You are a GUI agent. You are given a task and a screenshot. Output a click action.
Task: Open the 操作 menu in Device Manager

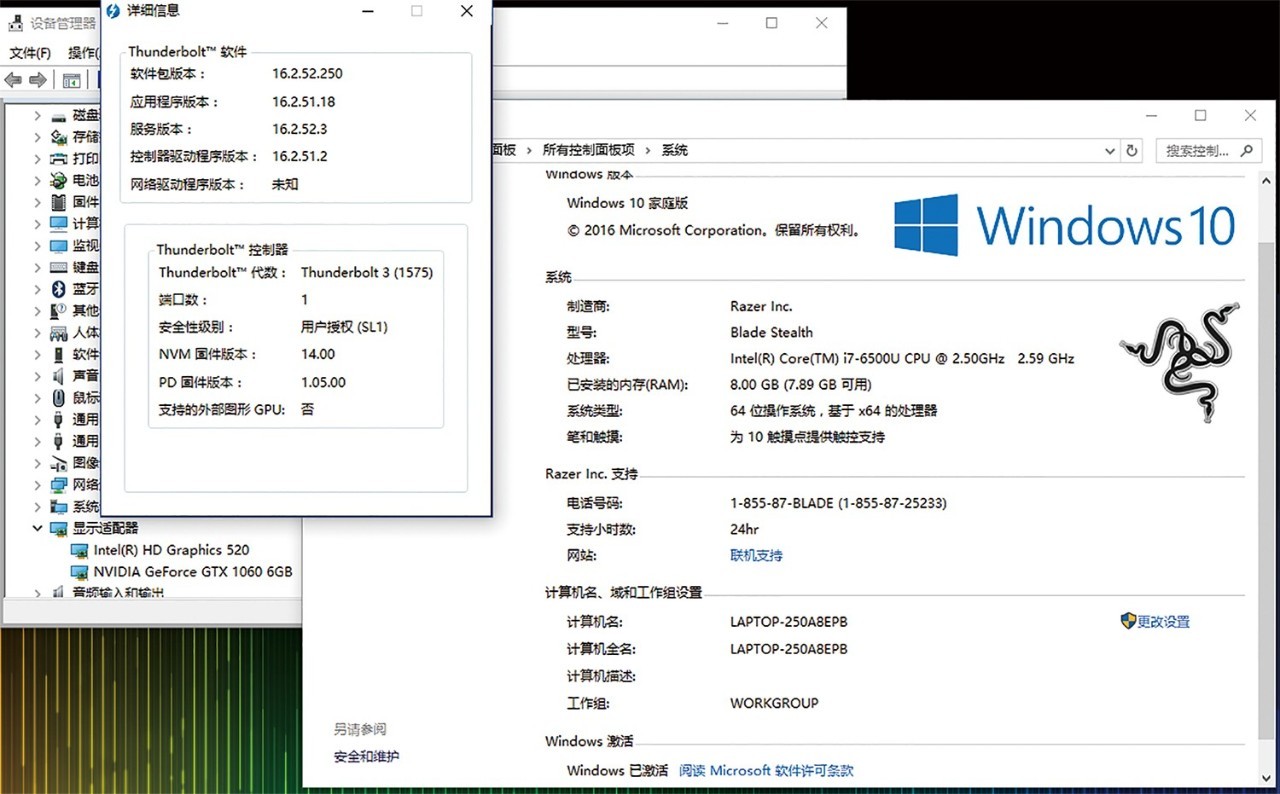tap(81, 53)
